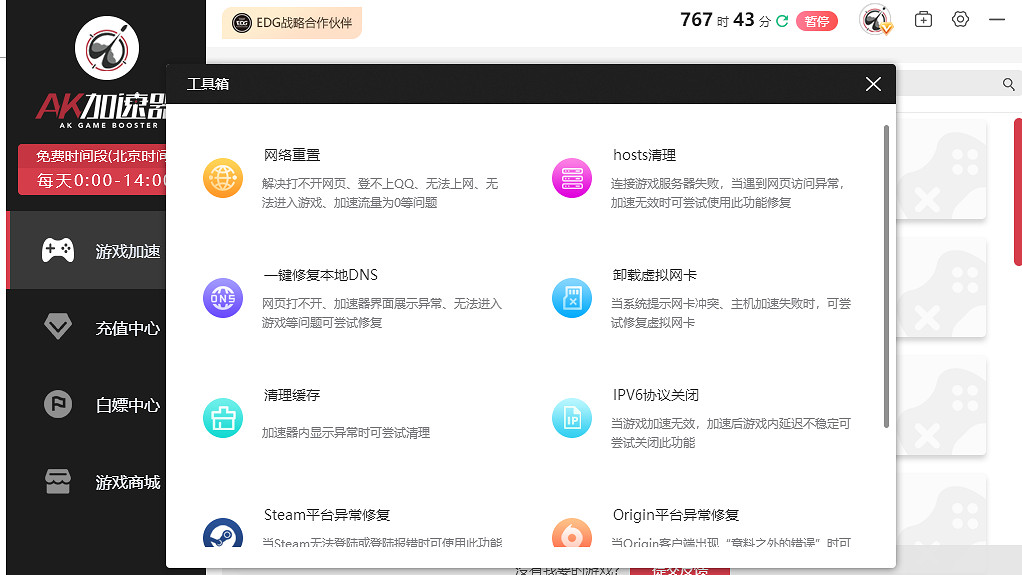The image size is (1022, 575).
Task: Click the toolbox dialog scrollbar thumb
Action: 886,276
